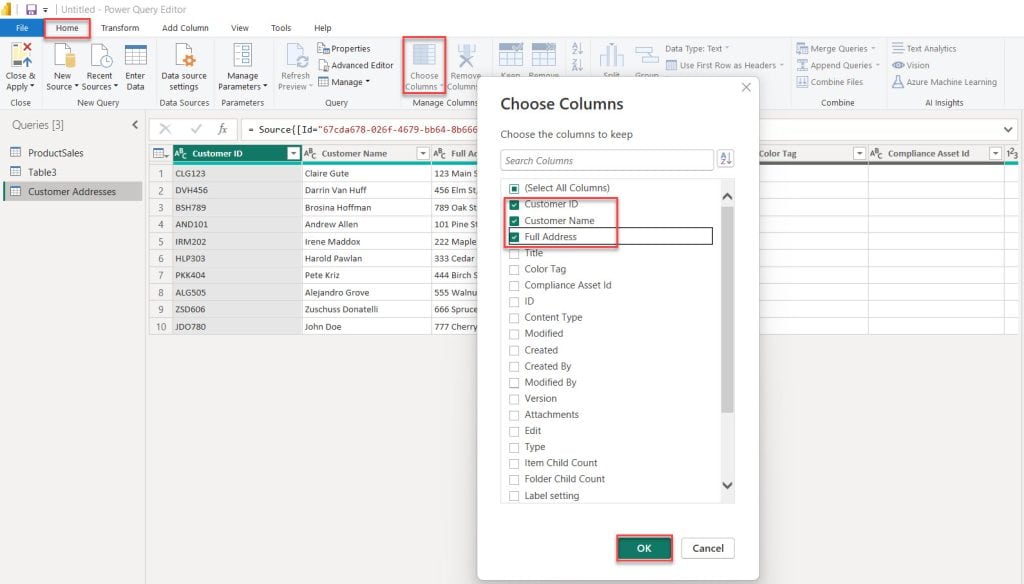Uncheck the Customer Name column
The height and width of the screenshot is (584, 1024).
[514, 221]
